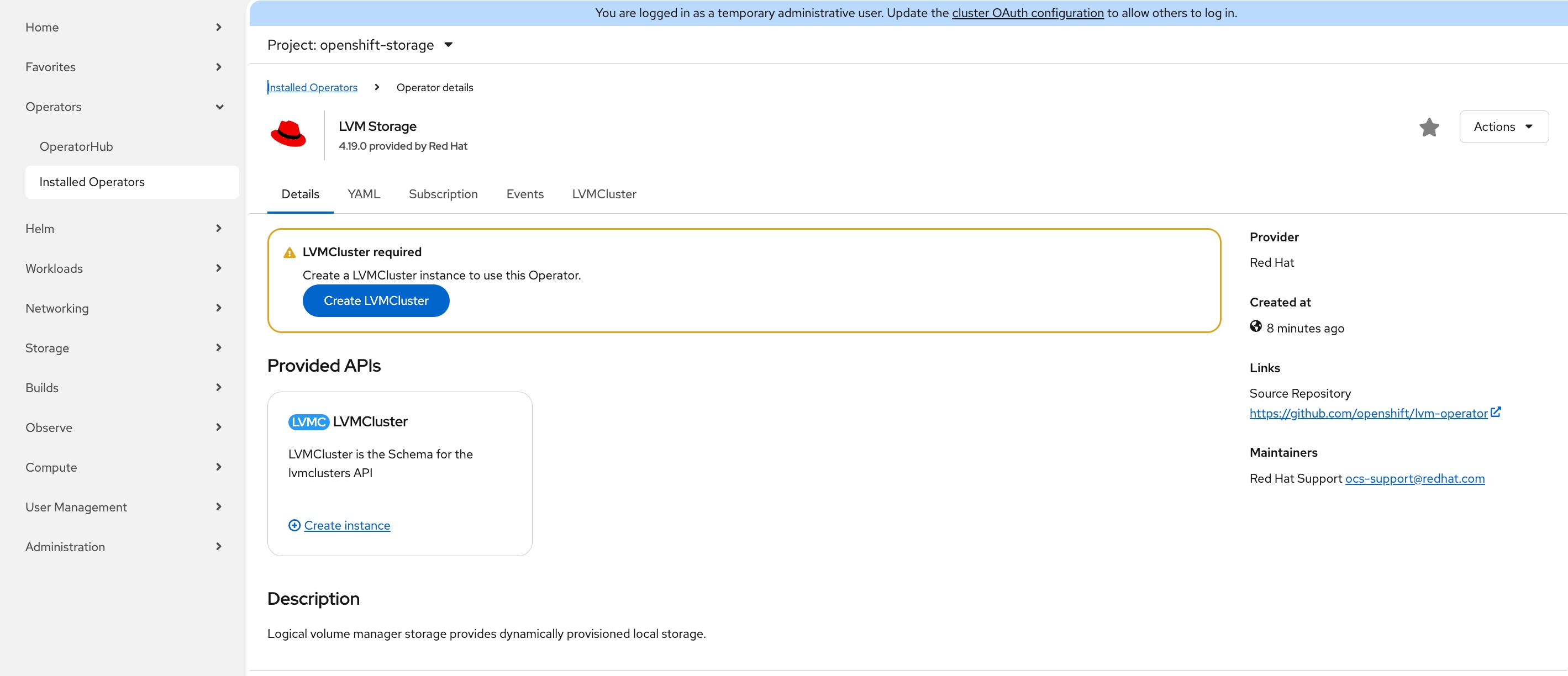Expand the Workloads navigation section

coord(124,268)
